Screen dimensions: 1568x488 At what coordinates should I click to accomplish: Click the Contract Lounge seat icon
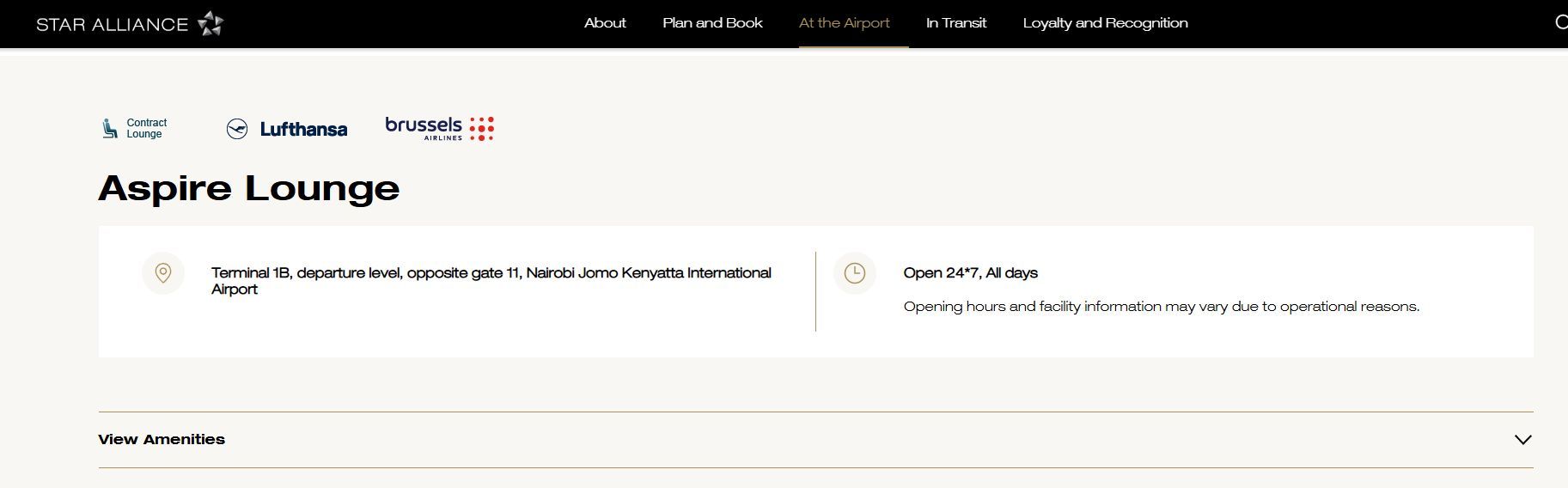(x=110, y=129)
